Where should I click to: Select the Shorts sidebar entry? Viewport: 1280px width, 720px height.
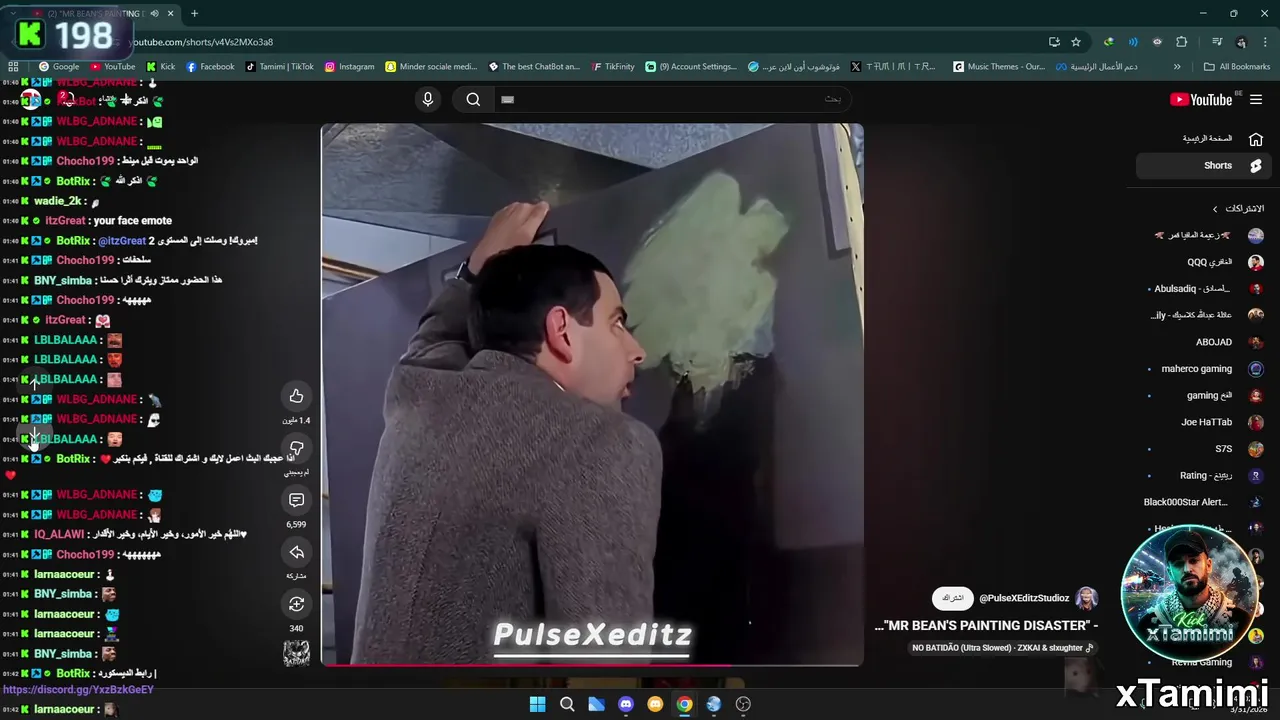1203,166
